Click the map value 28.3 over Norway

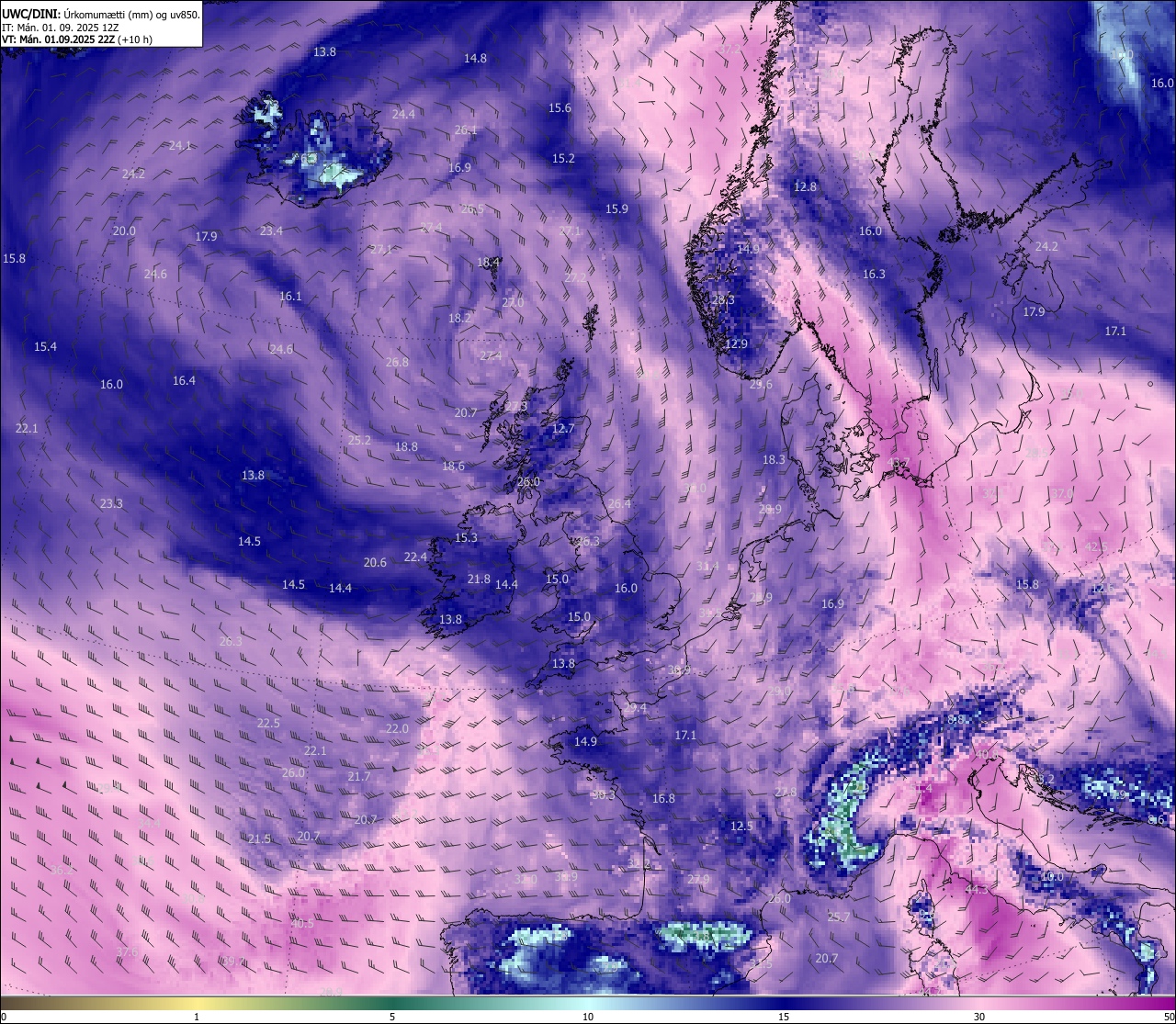[723, 299]
